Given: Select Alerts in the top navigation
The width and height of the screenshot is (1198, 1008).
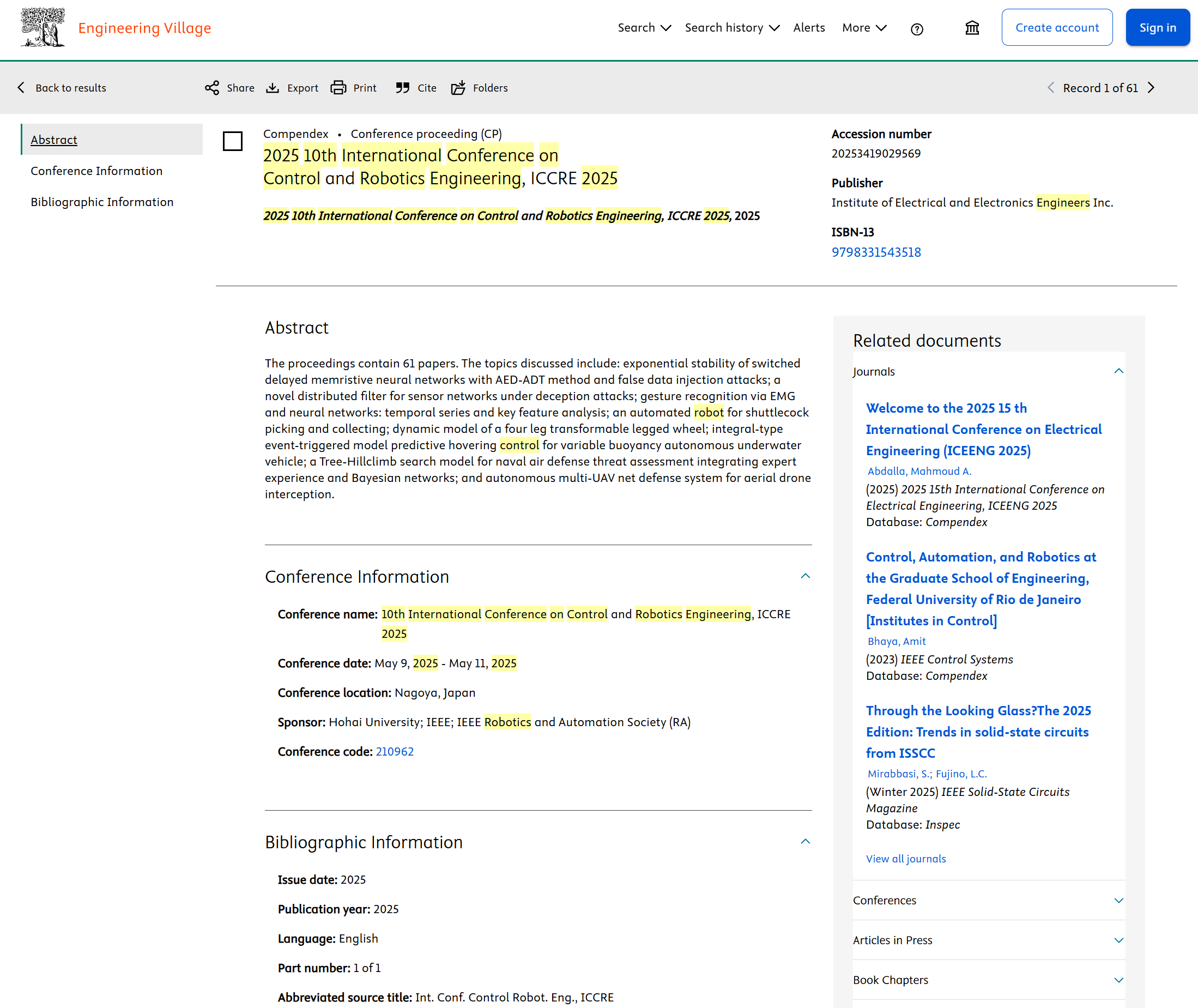Looking at the screenshot, I should (808, 27).
